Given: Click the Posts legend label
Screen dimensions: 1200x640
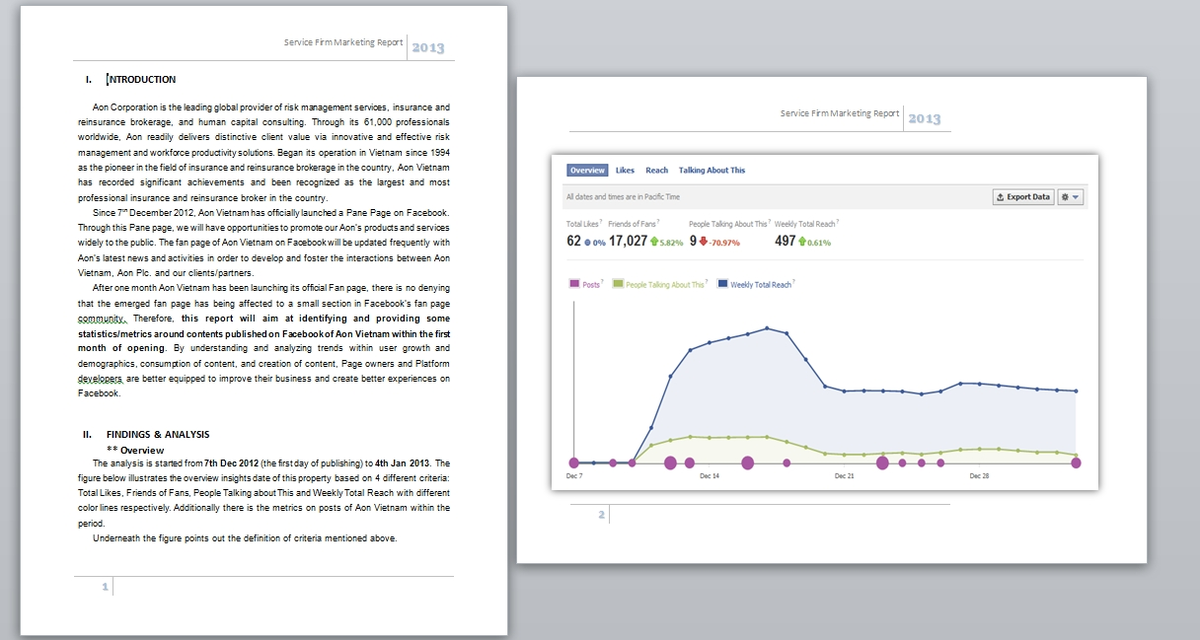Looking at the screenshot, I should 591,285.
